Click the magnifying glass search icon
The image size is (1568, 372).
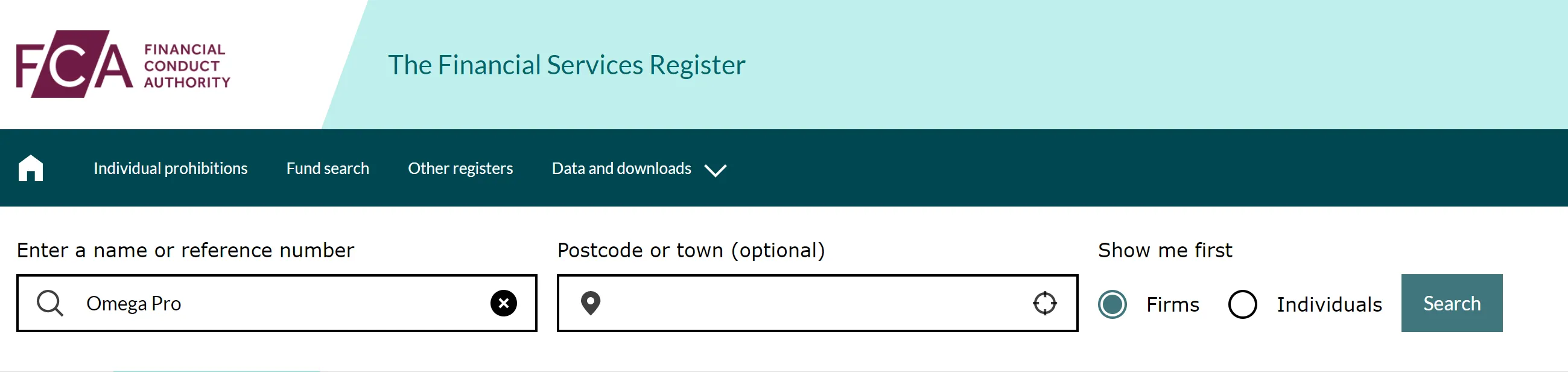click(x=50, y=303)
